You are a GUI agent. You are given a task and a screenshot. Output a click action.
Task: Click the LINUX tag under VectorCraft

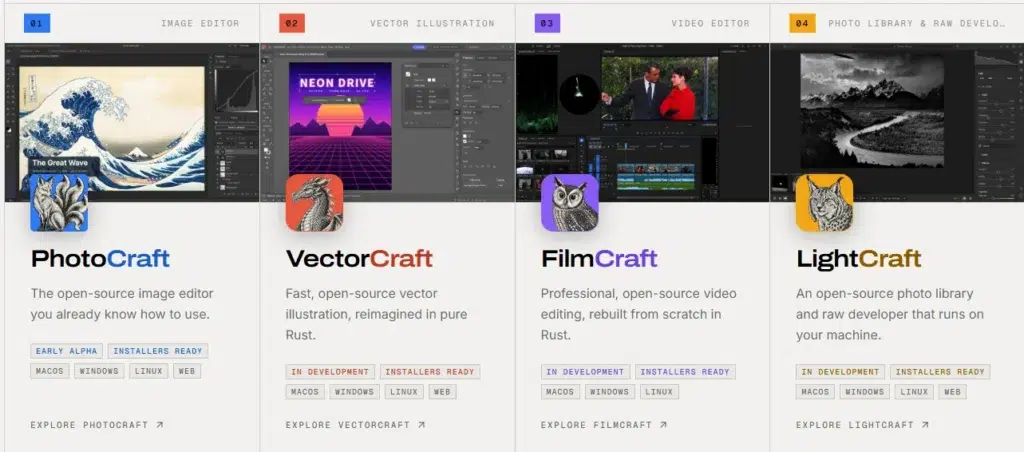[404, 392]
